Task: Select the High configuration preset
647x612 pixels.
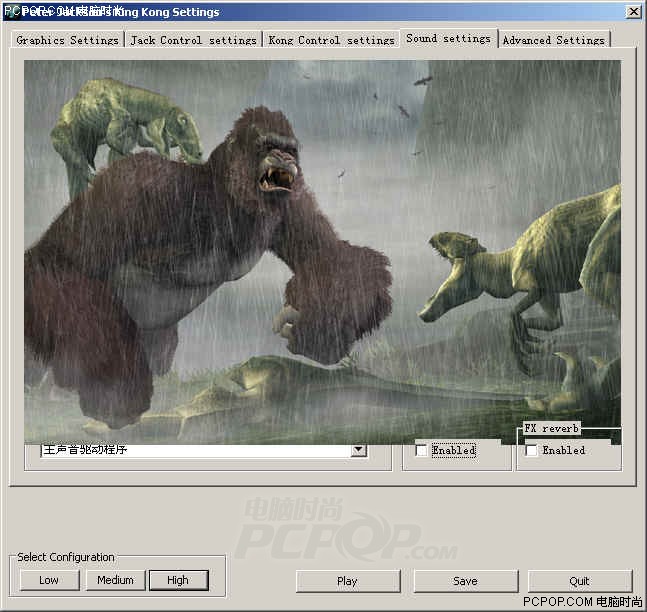Action: (x=178, y=580)
